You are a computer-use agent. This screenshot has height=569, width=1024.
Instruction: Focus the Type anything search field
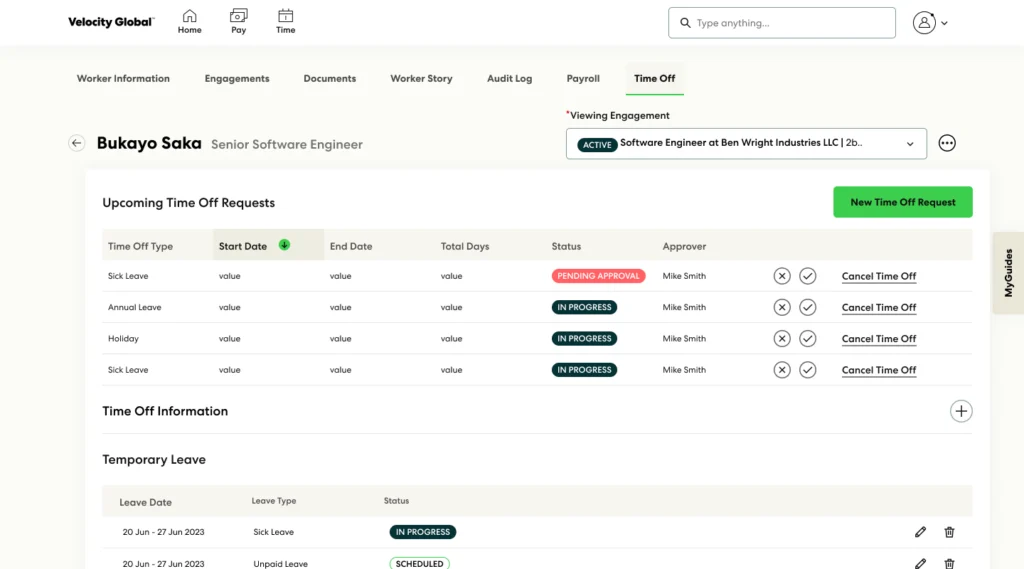point(782,23)
